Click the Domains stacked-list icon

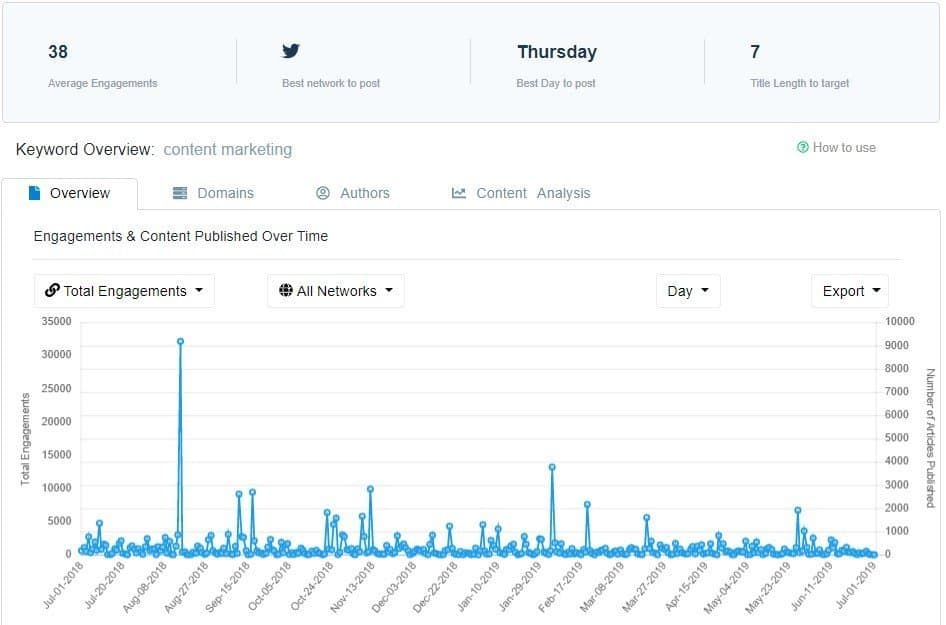(180, 193)
